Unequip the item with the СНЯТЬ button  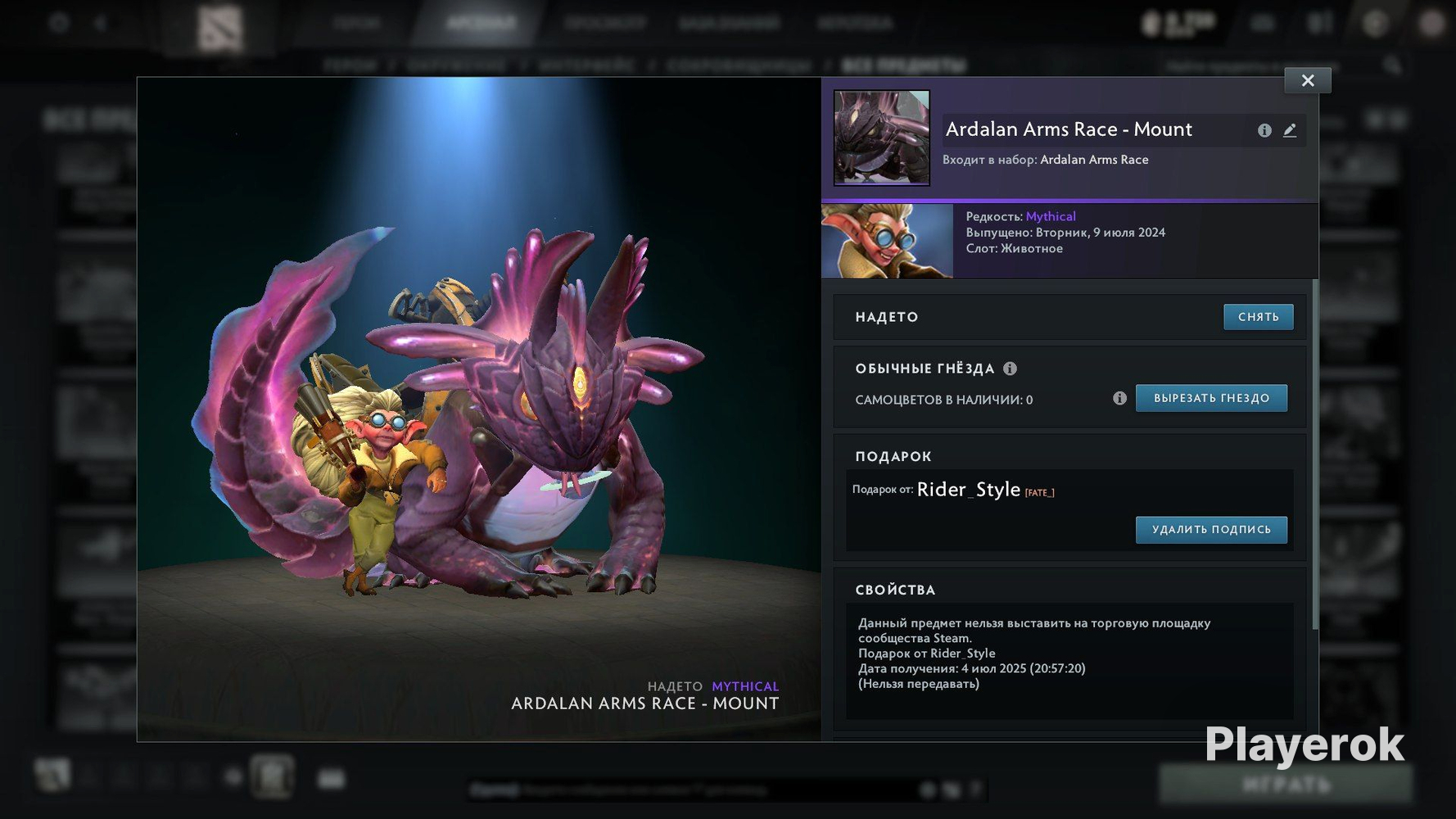click(1258, 317)
